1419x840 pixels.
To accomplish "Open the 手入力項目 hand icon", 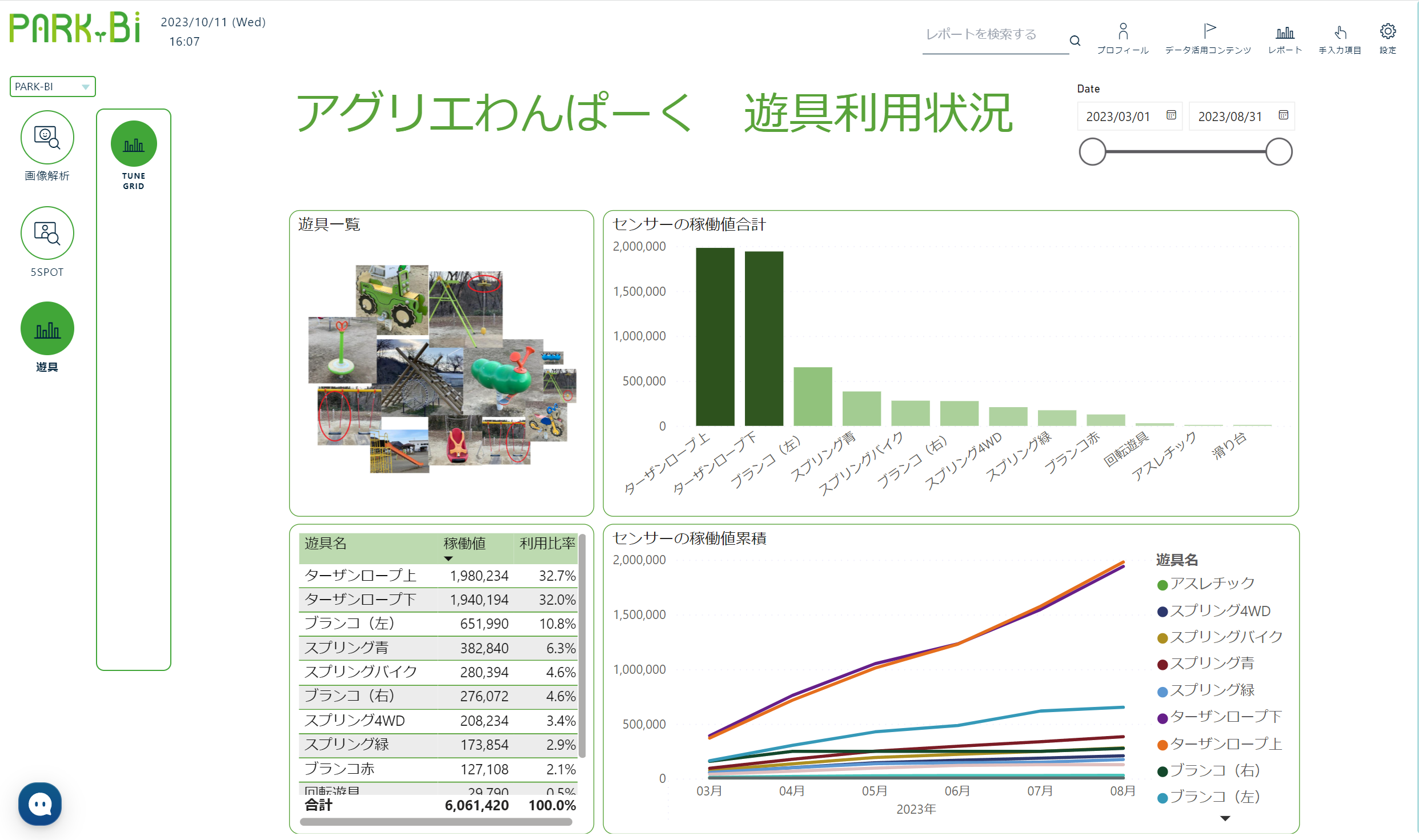I will click(1340, 33).
